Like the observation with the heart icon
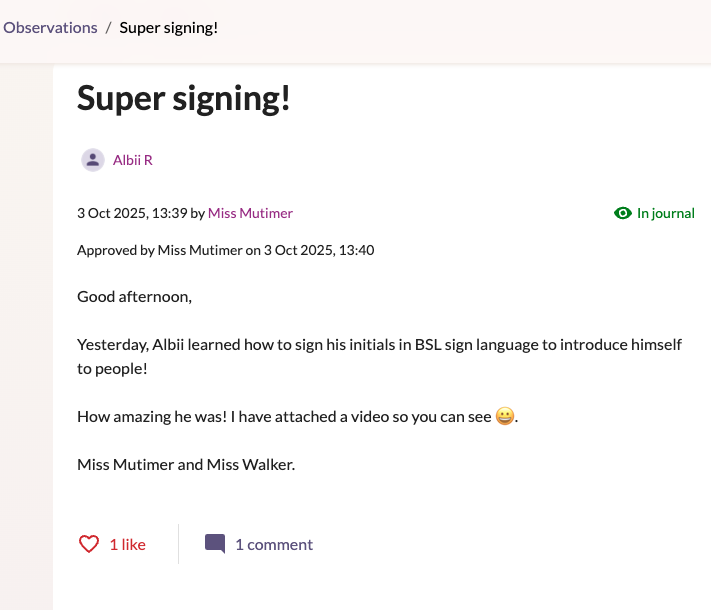This screenshot has width=711, height=610. pos(89,544)
